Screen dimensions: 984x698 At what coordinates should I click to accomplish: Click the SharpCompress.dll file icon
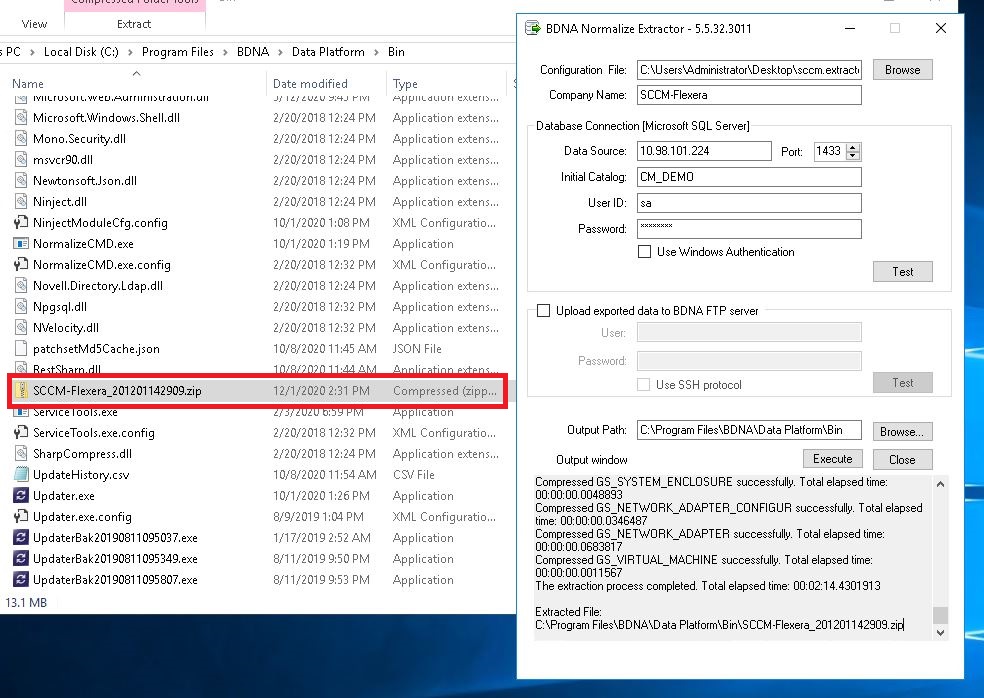pos(21,453)
